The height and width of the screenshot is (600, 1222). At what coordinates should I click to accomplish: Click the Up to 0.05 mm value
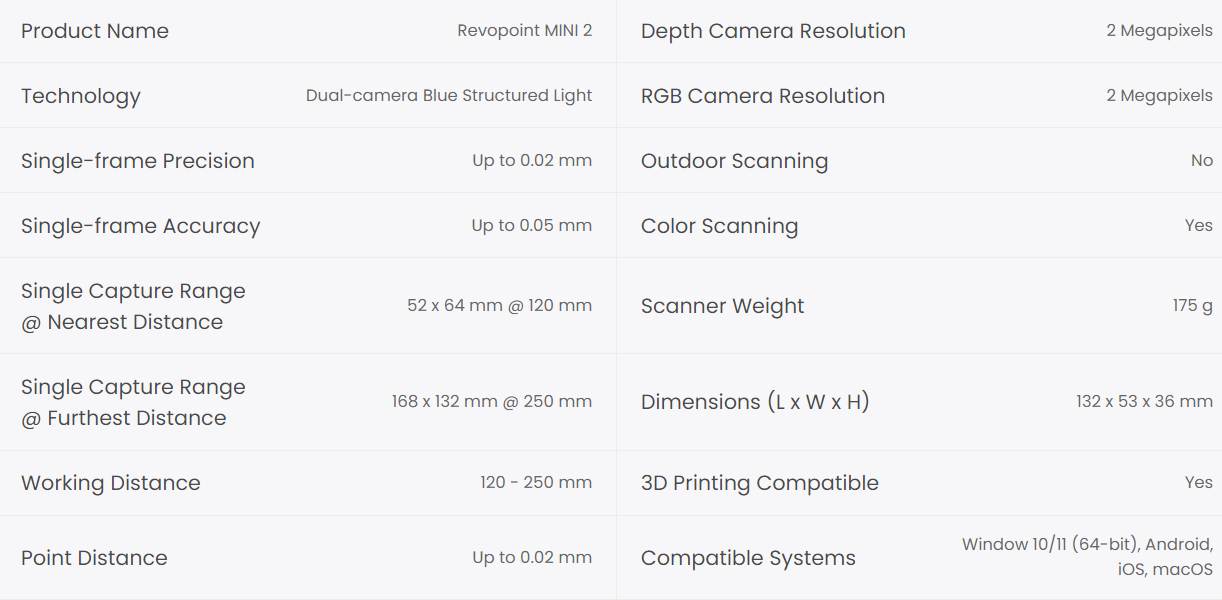click(x=531, y=226)
